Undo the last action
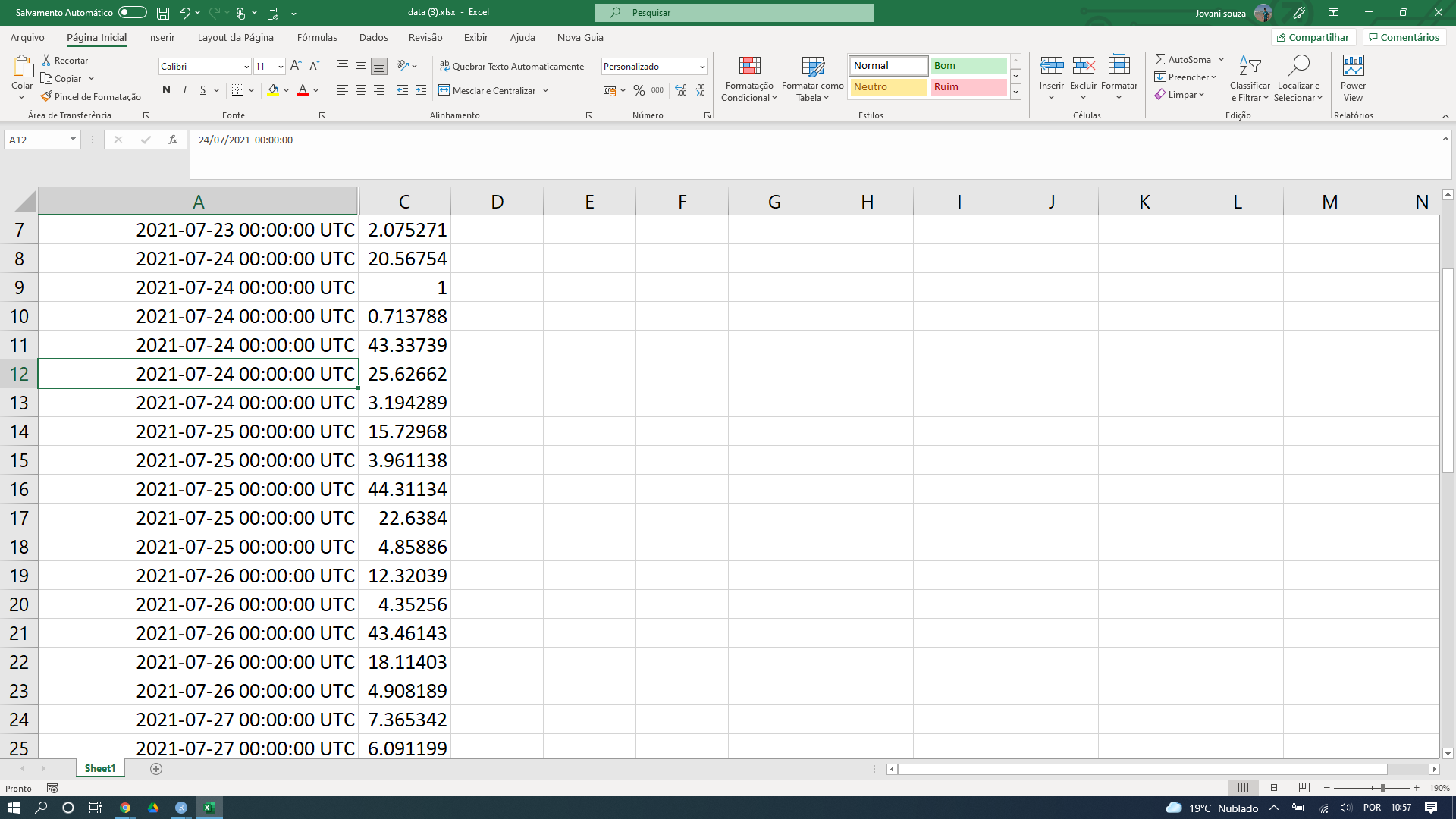The height and width of the screenshot is (819, 1456). coord(184,12)
